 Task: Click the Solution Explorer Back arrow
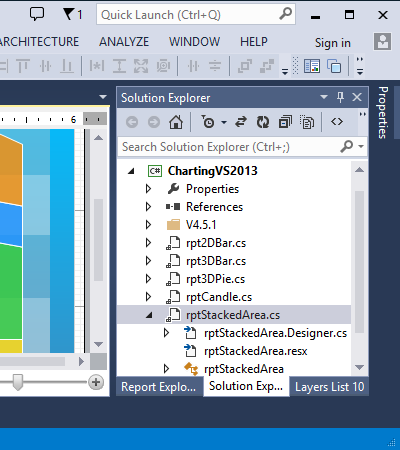point(132,122)
